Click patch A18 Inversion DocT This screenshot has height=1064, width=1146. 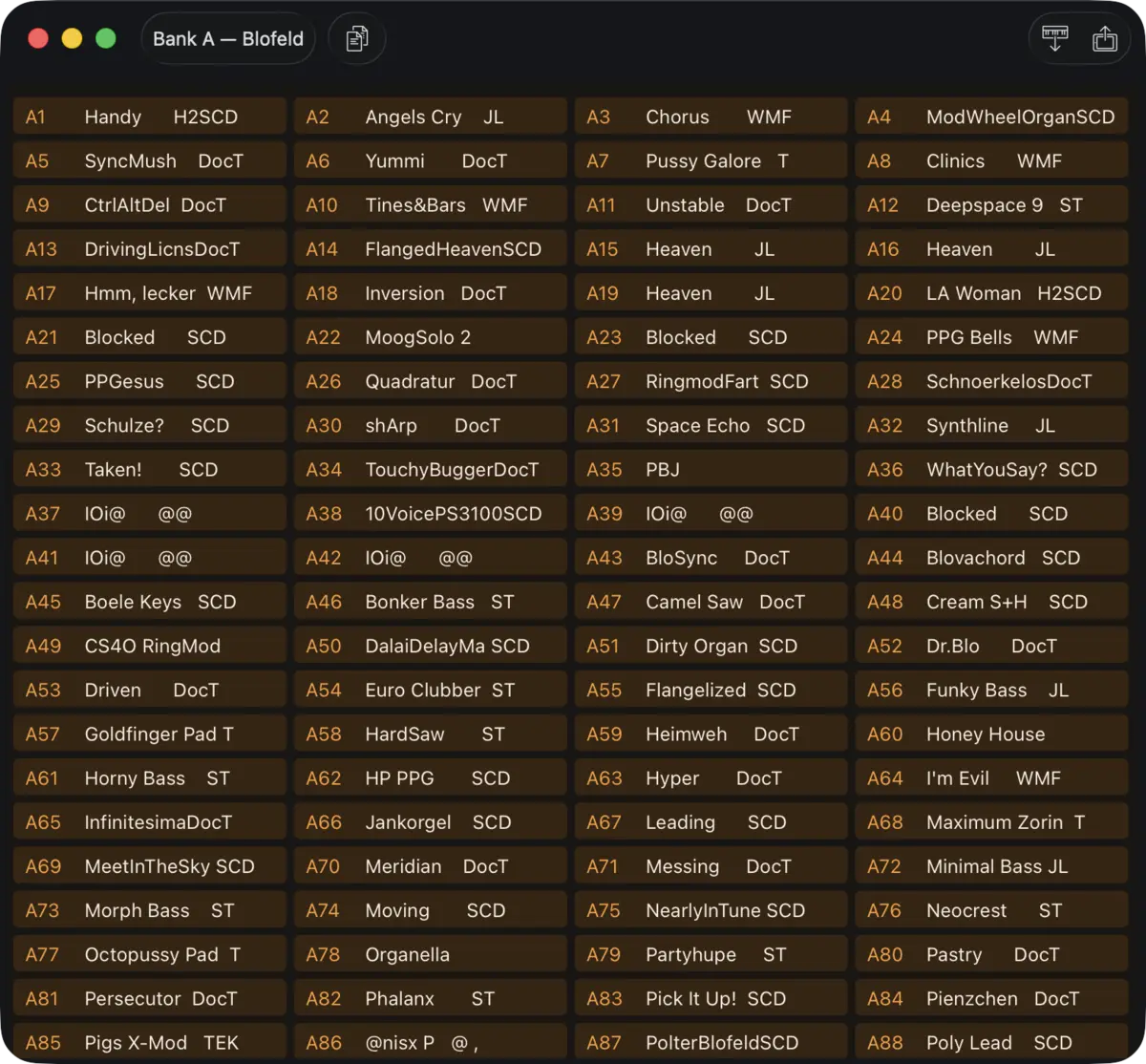431,293
